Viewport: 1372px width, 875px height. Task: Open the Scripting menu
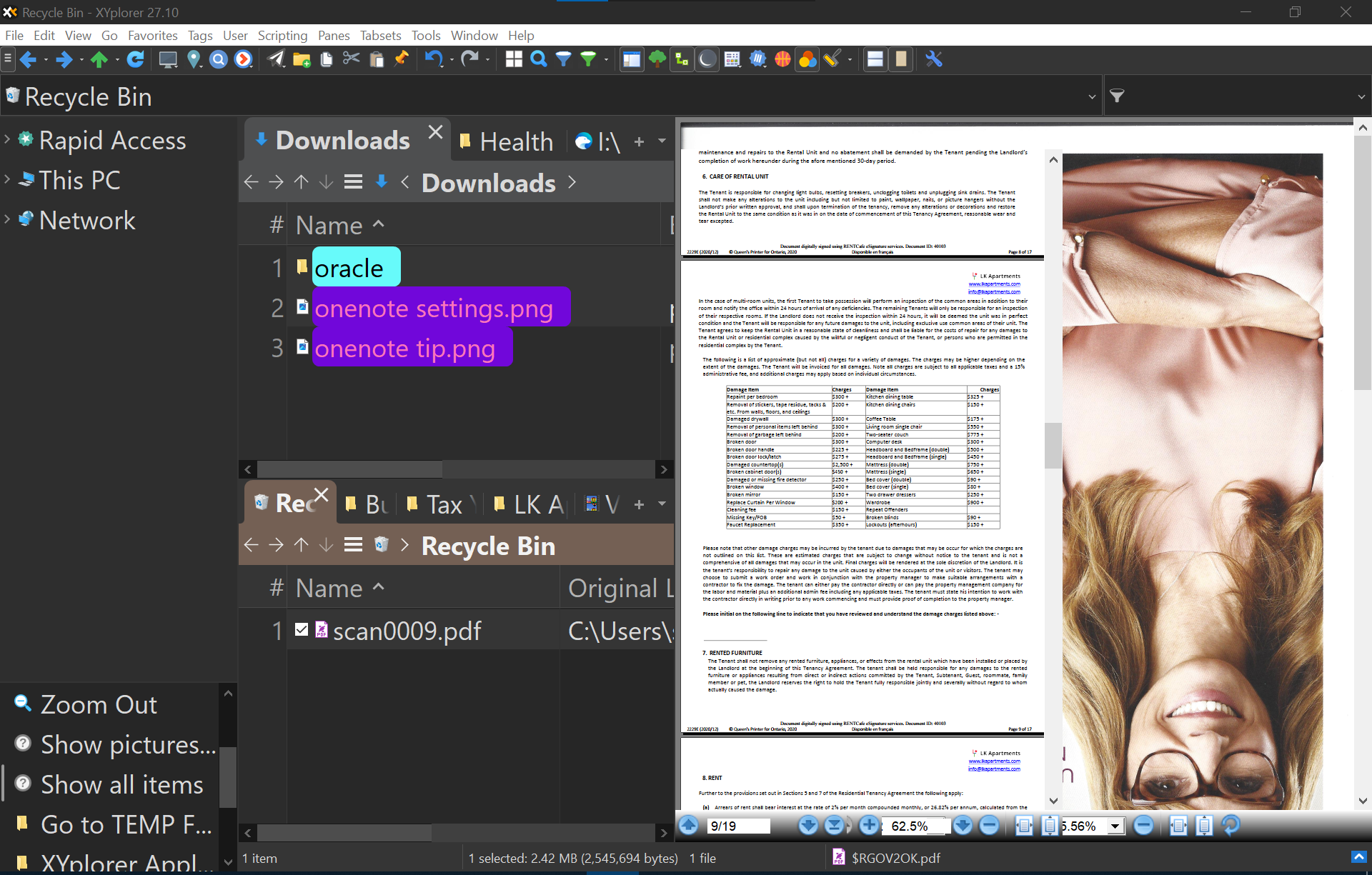click(x=283, y=35)
